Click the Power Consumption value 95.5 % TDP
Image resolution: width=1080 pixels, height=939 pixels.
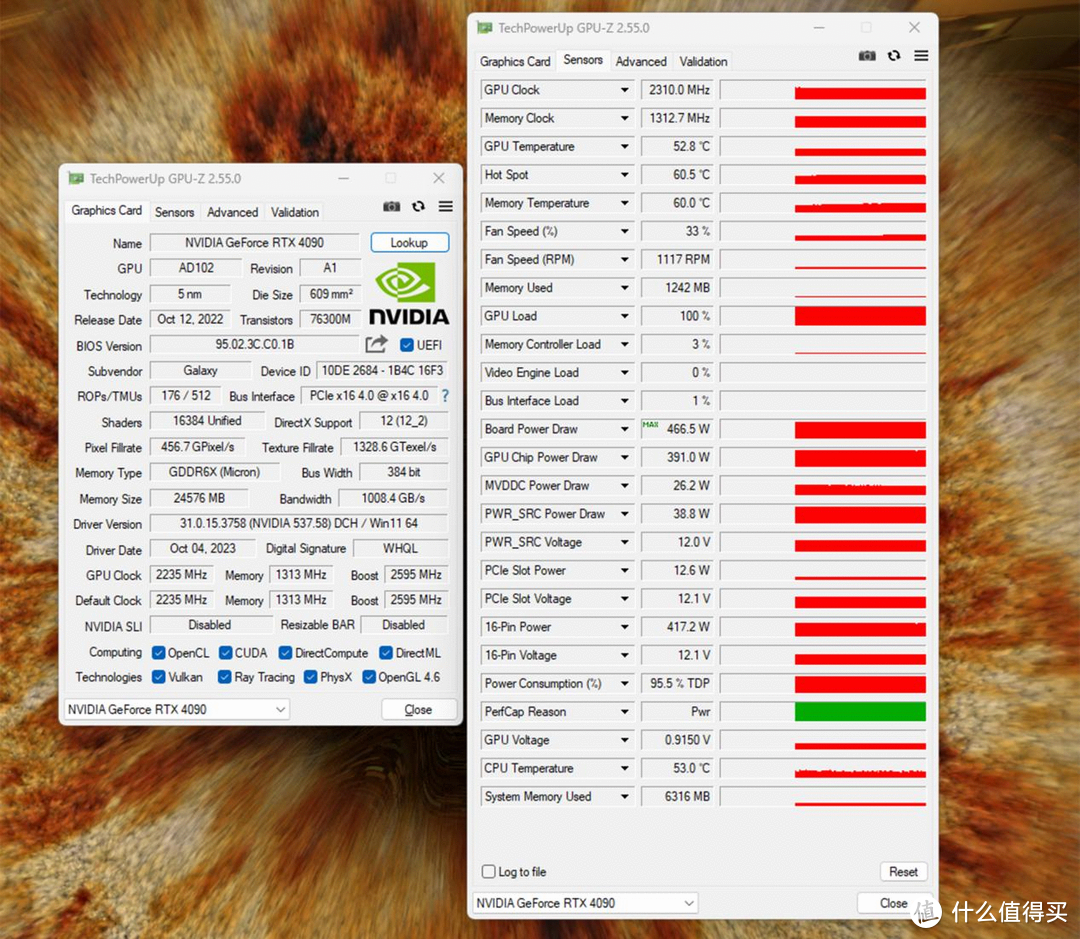pyautogui.click(x=678, y=683)
